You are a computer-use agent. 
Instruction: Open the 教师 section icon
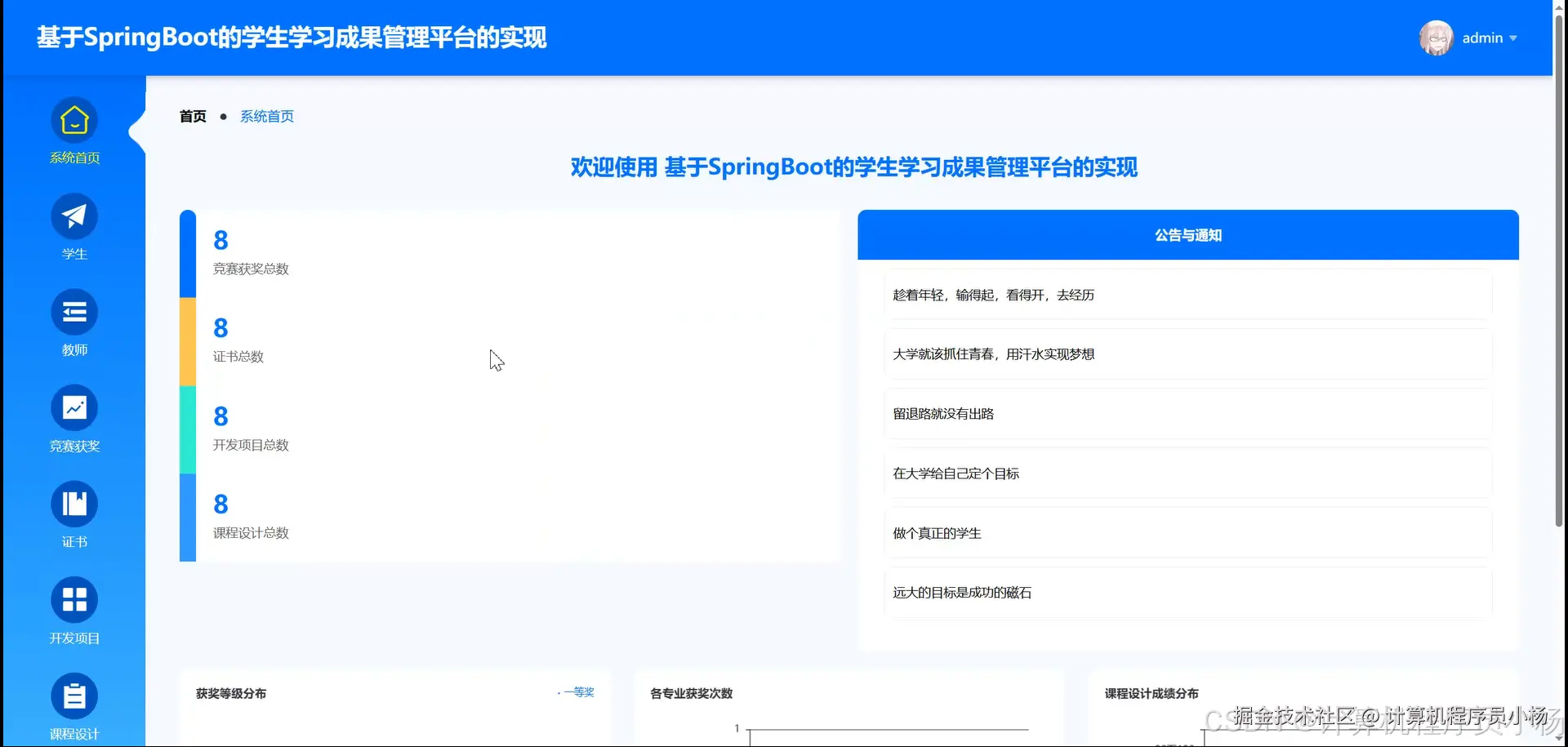click(74, 311)
